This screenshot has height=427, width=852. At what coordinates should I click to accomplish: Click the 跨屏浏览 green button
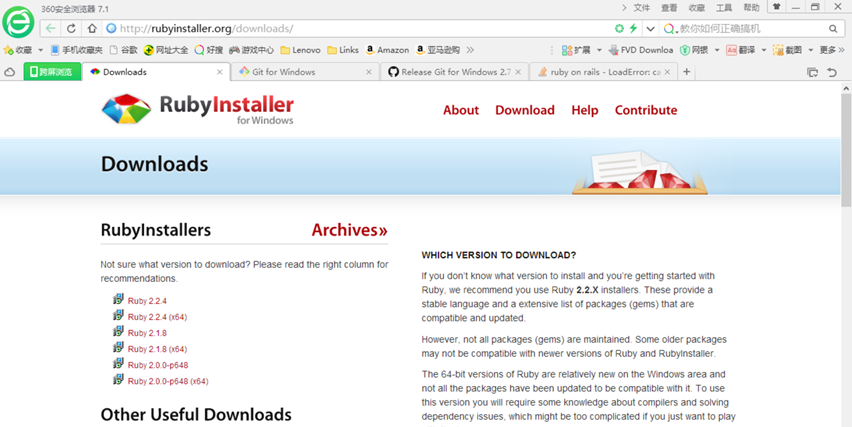[x=52, y=72]
